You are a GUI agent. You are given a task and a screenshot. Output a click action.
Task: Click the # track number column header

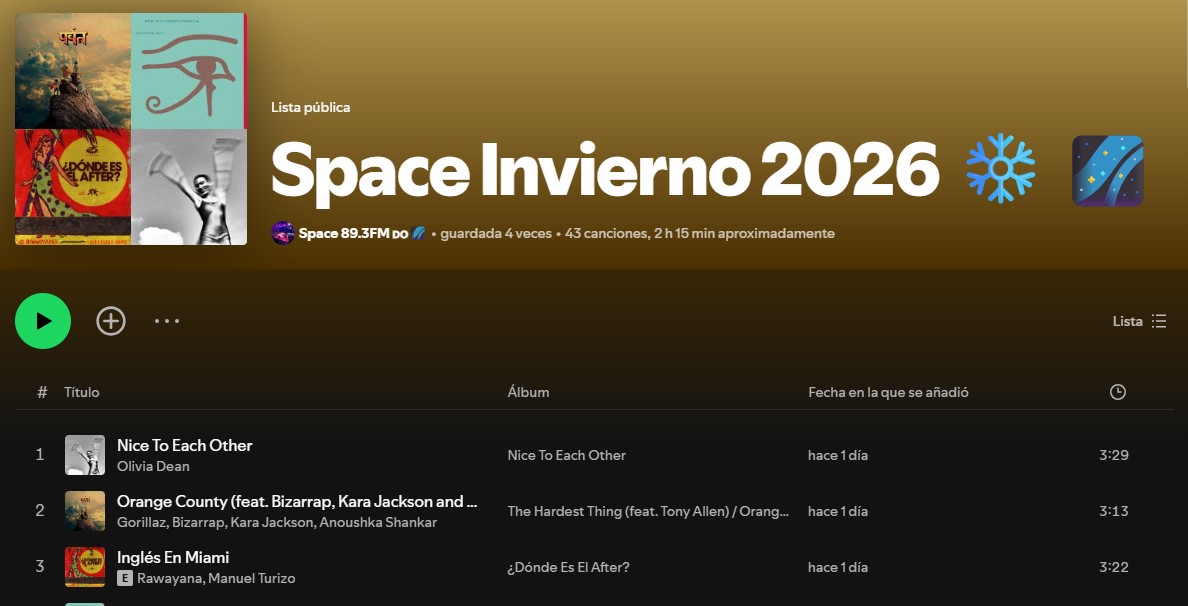[42, 392]
